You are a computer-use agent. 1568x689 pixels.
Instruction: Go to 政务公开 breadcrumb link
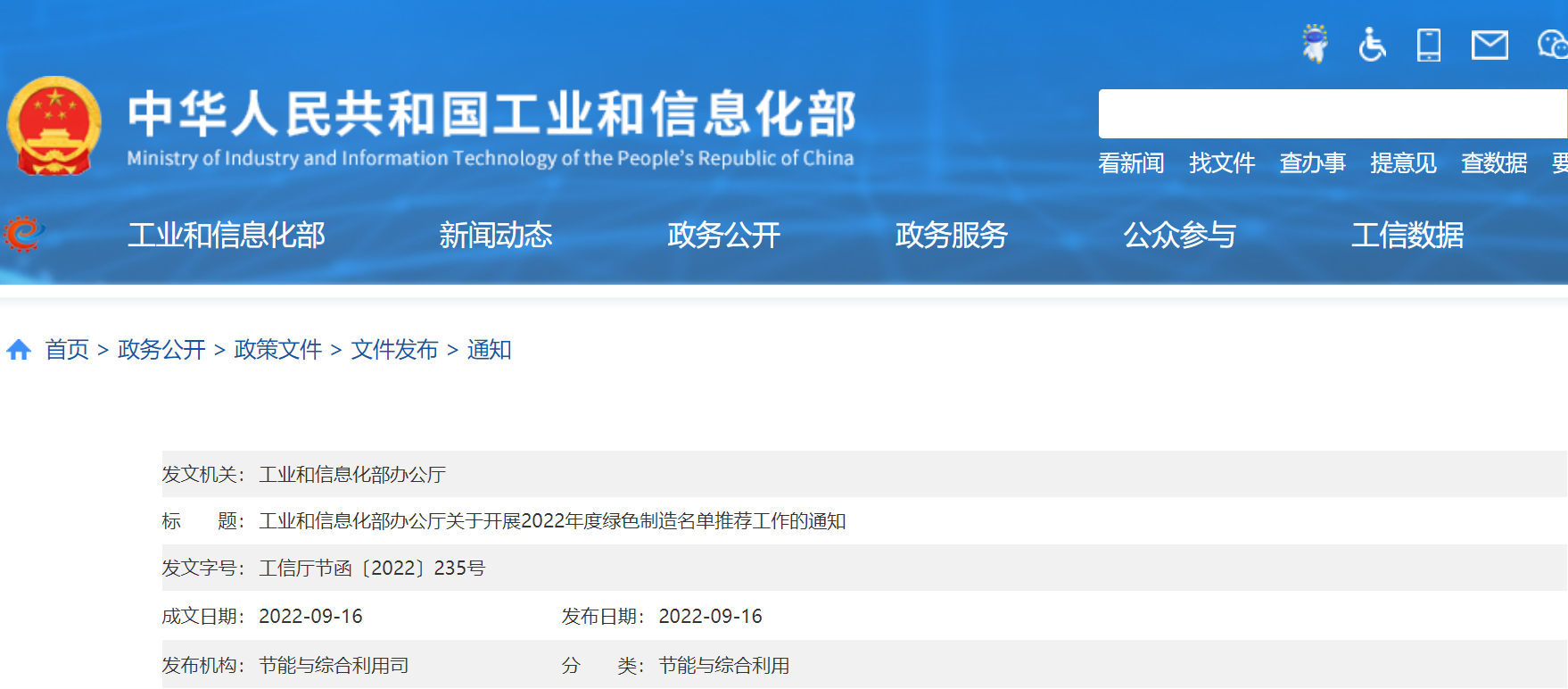[161, 350]
